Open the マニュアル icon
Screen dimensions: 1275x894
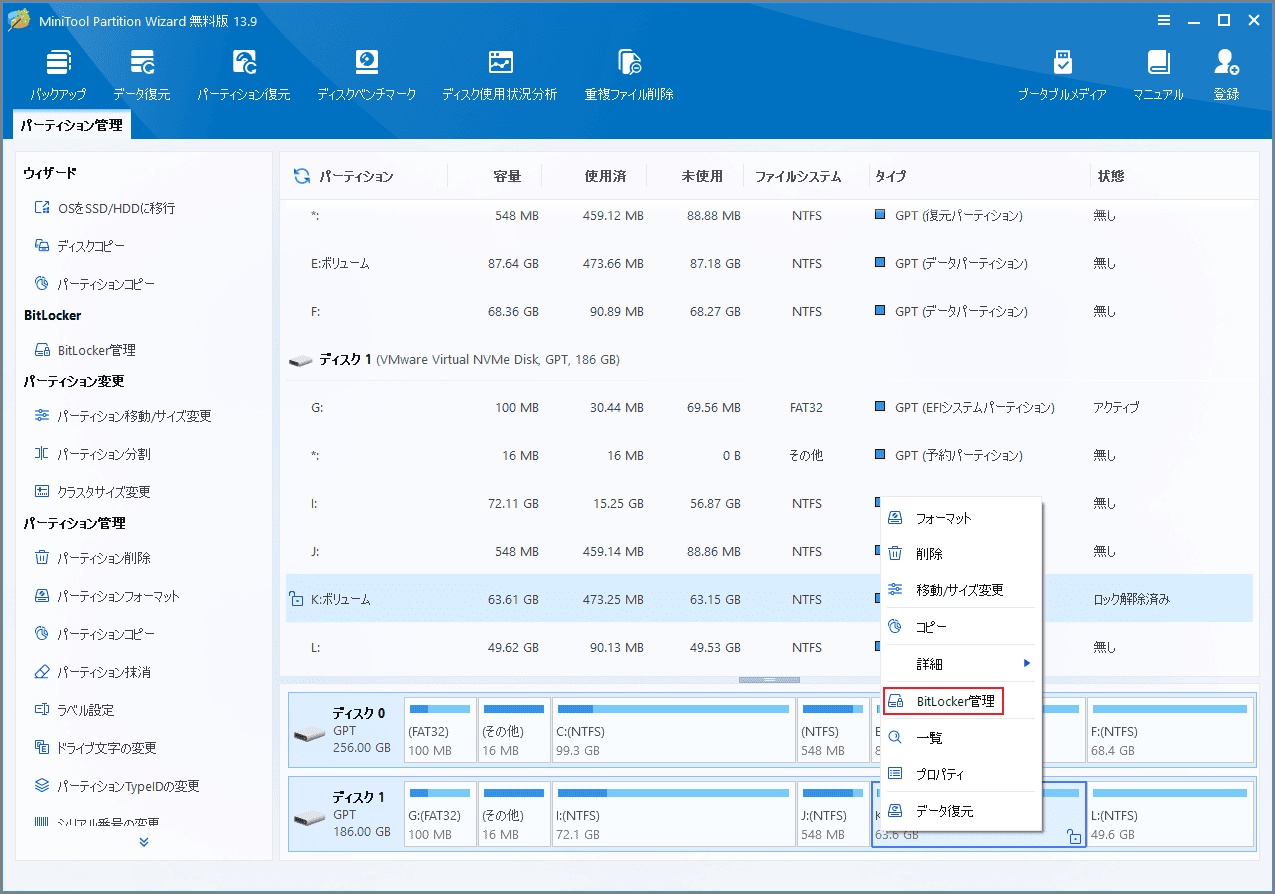pyautogui.click(x=1158, y=74)
